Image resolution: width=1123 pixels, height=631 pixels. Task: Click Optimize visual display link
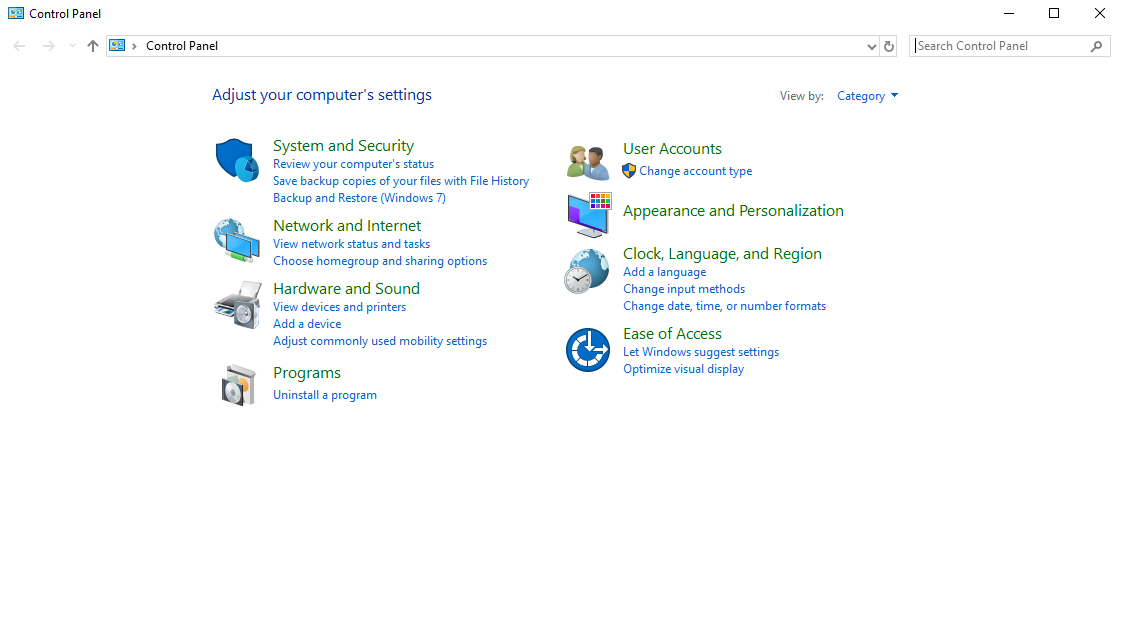(683, 370)
